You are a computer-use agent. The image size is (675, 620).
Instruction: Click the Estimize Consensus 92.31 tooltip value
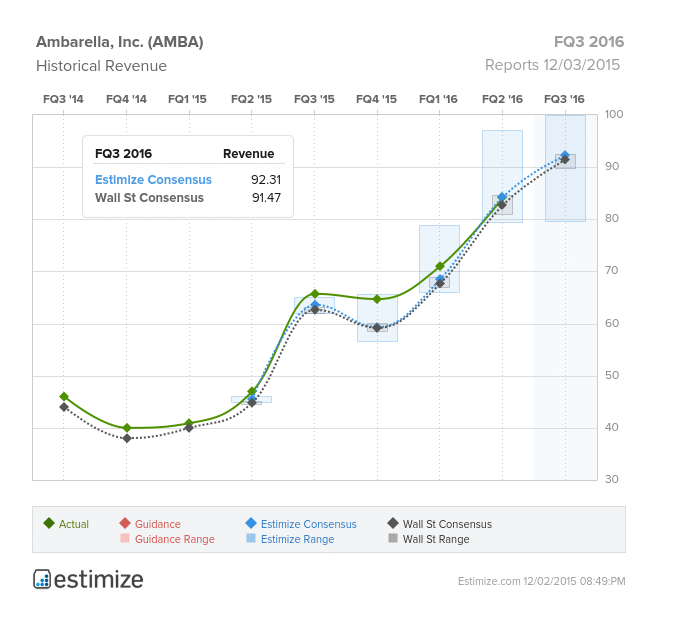[x=266, y=180]
